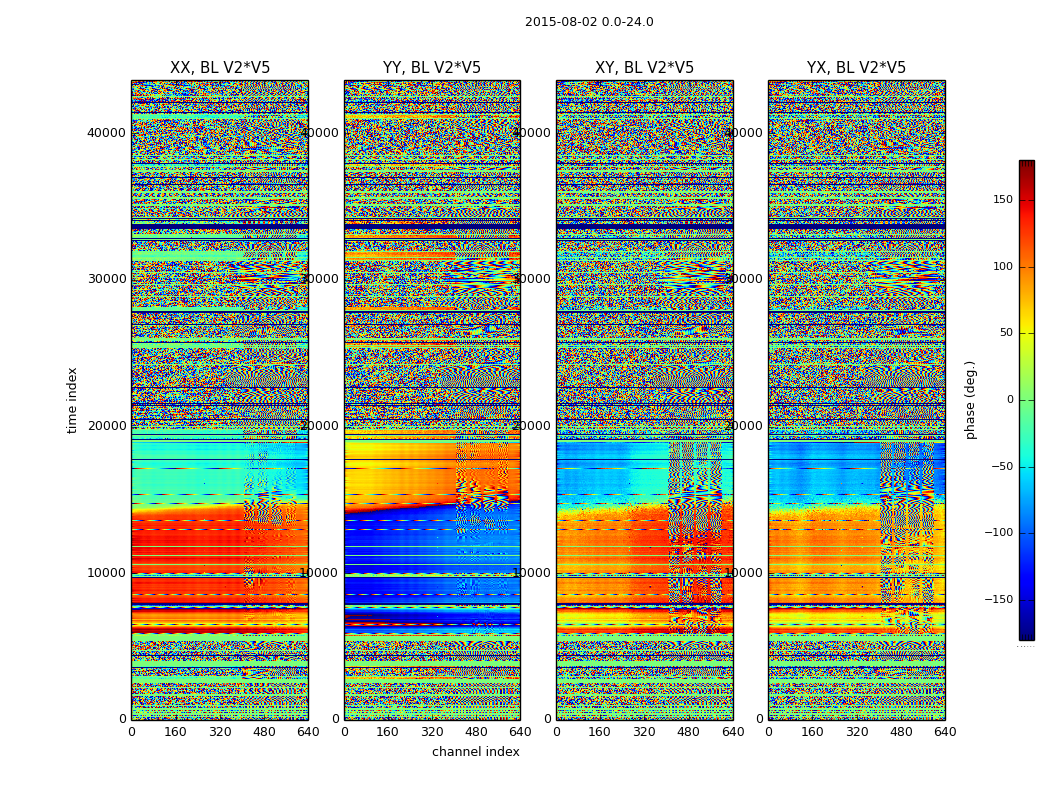Click y-axis tick '10000' of XX panel
The image size is (1050, 800).
click(x=106, y=572)
